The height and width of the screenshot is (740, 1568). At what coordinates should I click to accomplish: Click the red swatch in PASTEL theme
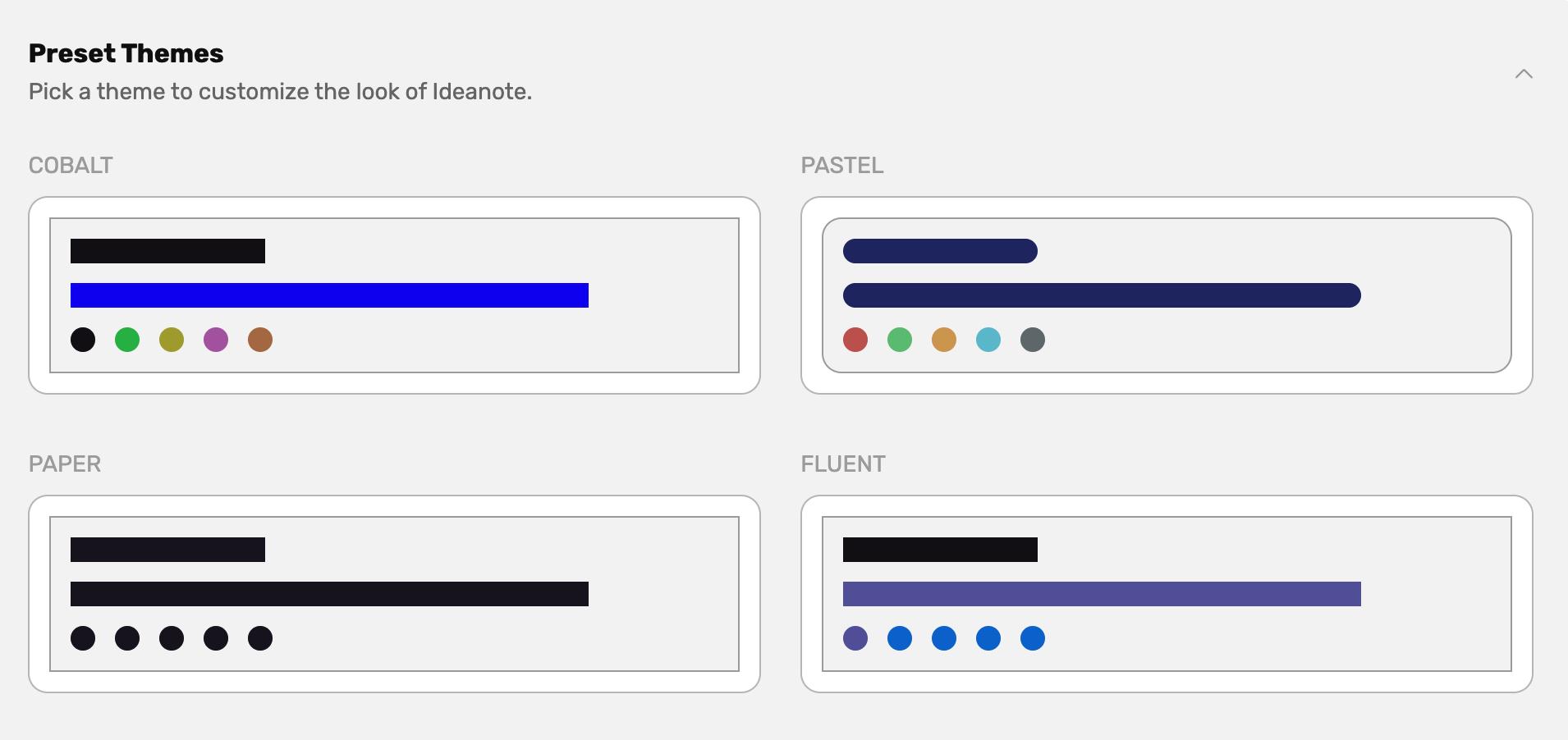point(856,339)
